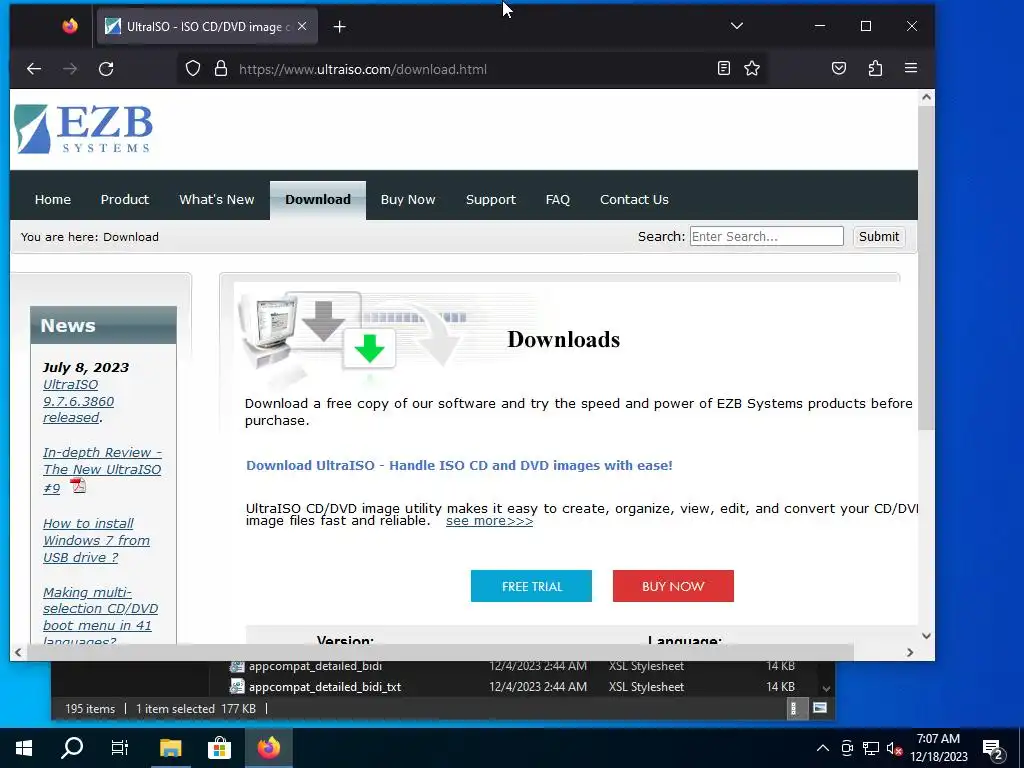Image resolution: width=1024 pixels, height=768 pixels.
Task: Click the network tray icon
Action: coord(871,748)
